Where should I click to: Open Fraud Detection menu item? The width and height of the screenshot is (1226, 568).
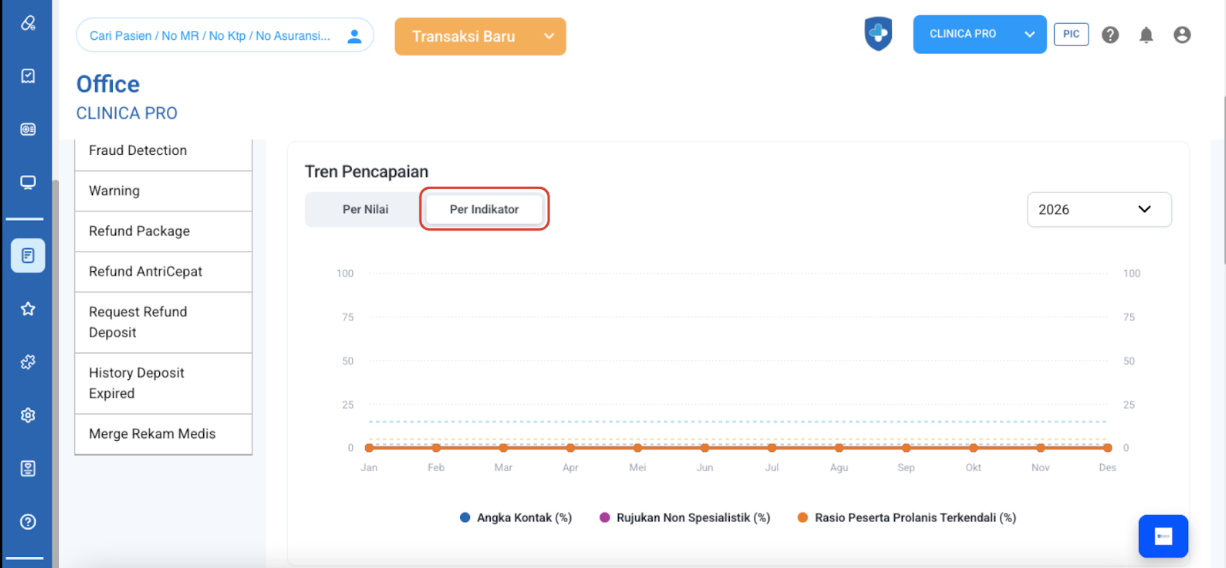pyautogui.click(x=138, y=151)
